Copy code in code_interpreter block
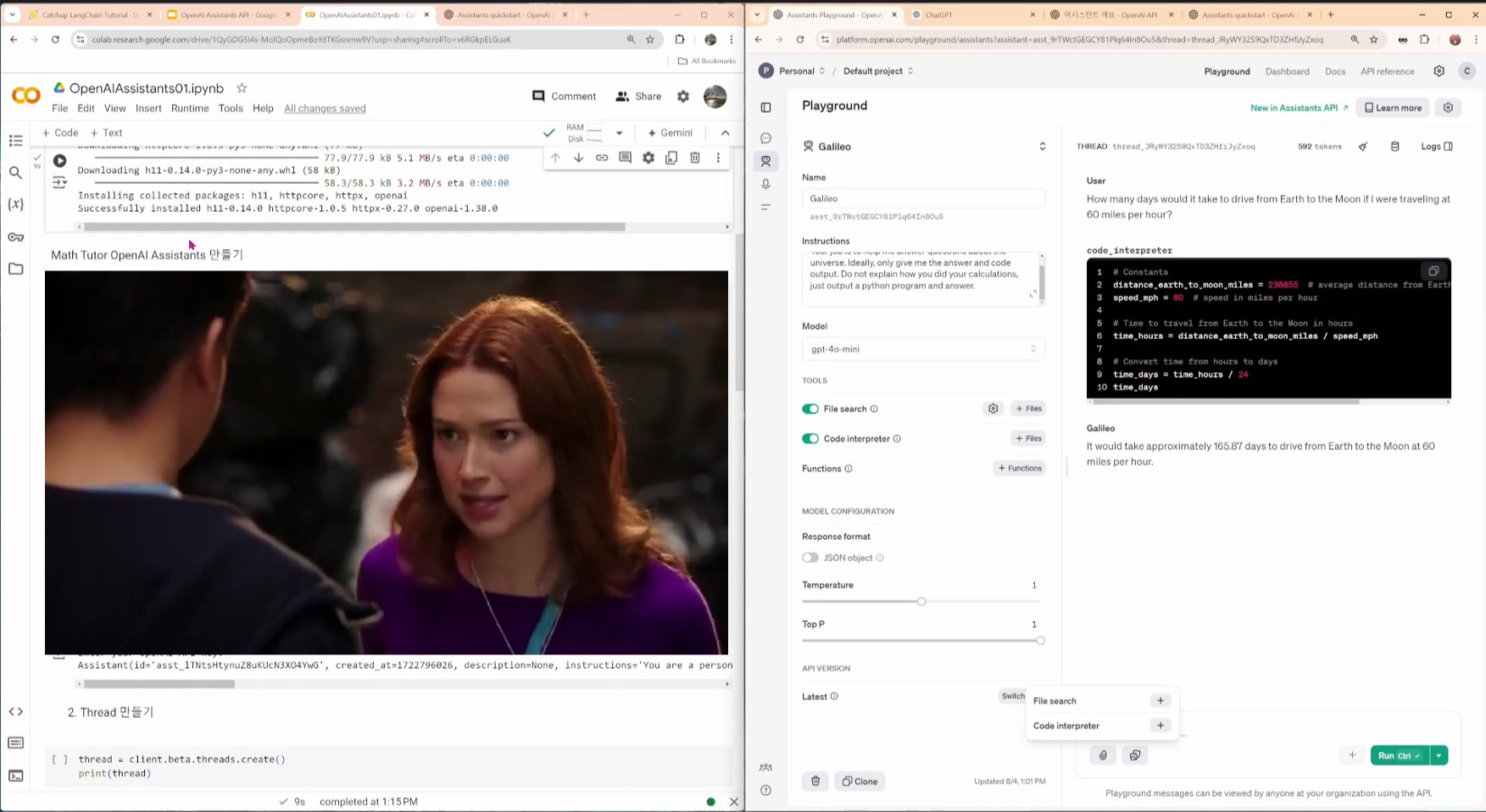Viewport: 1486px width, 812px height. point(1433,271)
